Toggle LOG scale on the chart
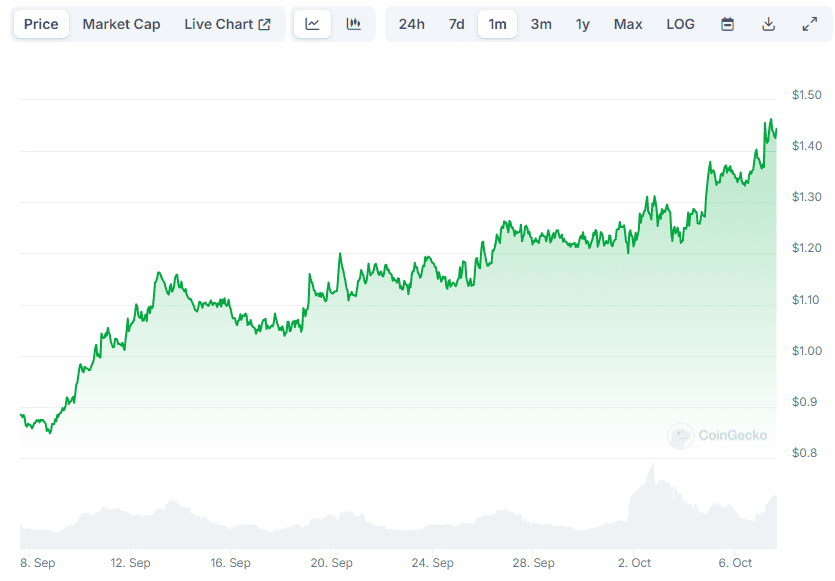 click(680, 24)
